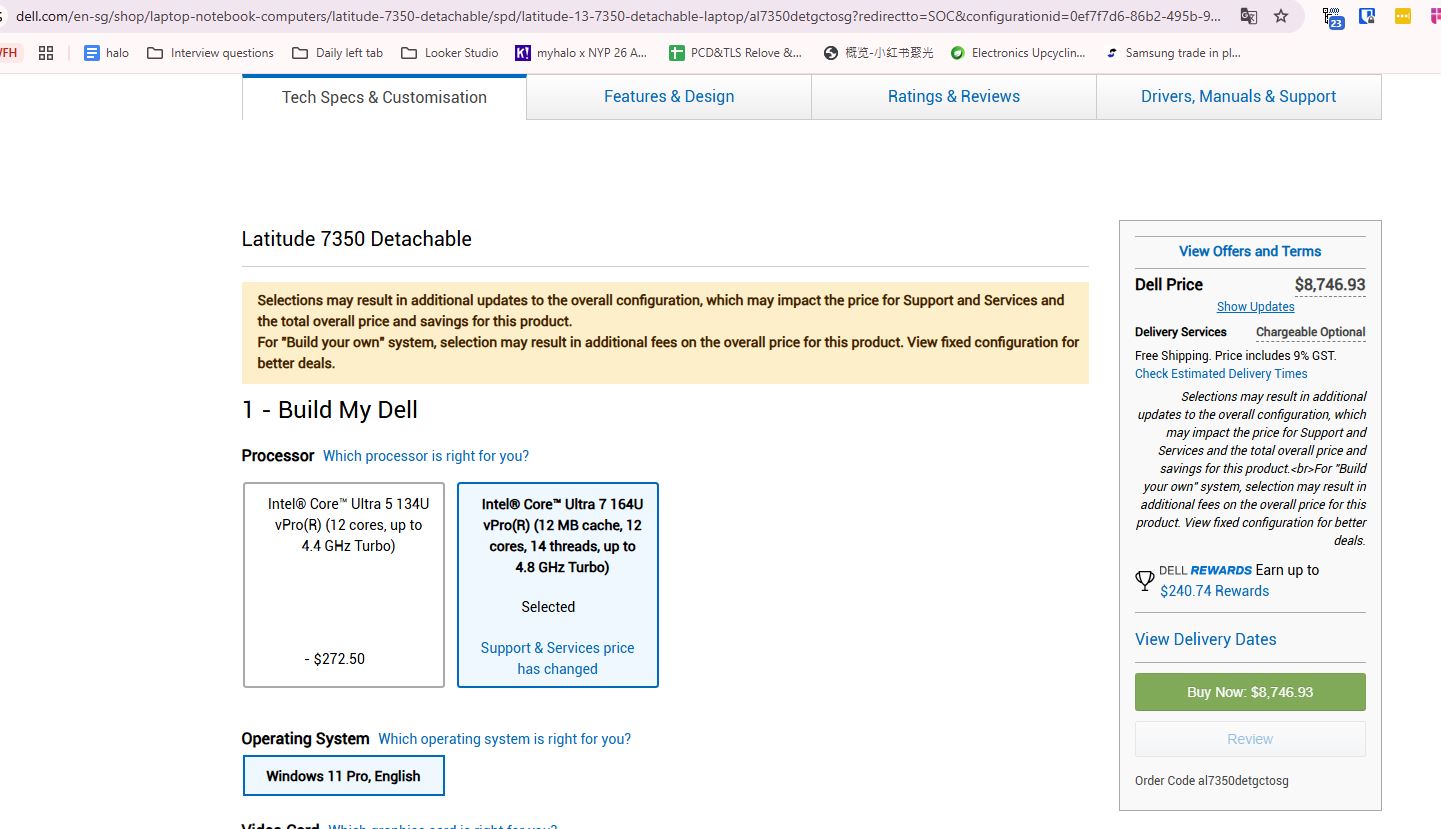Expand Show Updates under Dell Price

coord(1255,307)
